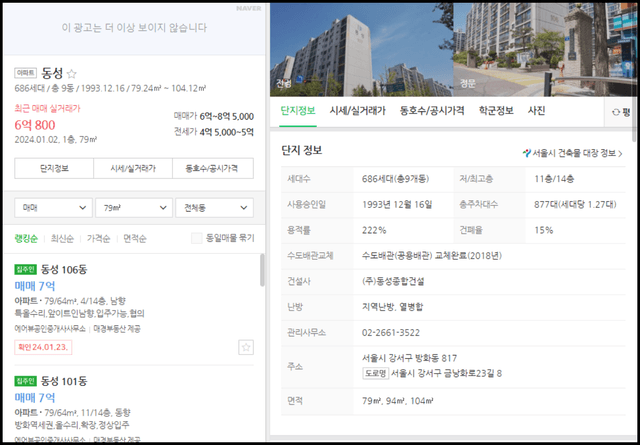The width and height of the screenshot is (640, 445).
Task: Favorite the 동성 apartment with the star icon
Action: click(71, 74)
